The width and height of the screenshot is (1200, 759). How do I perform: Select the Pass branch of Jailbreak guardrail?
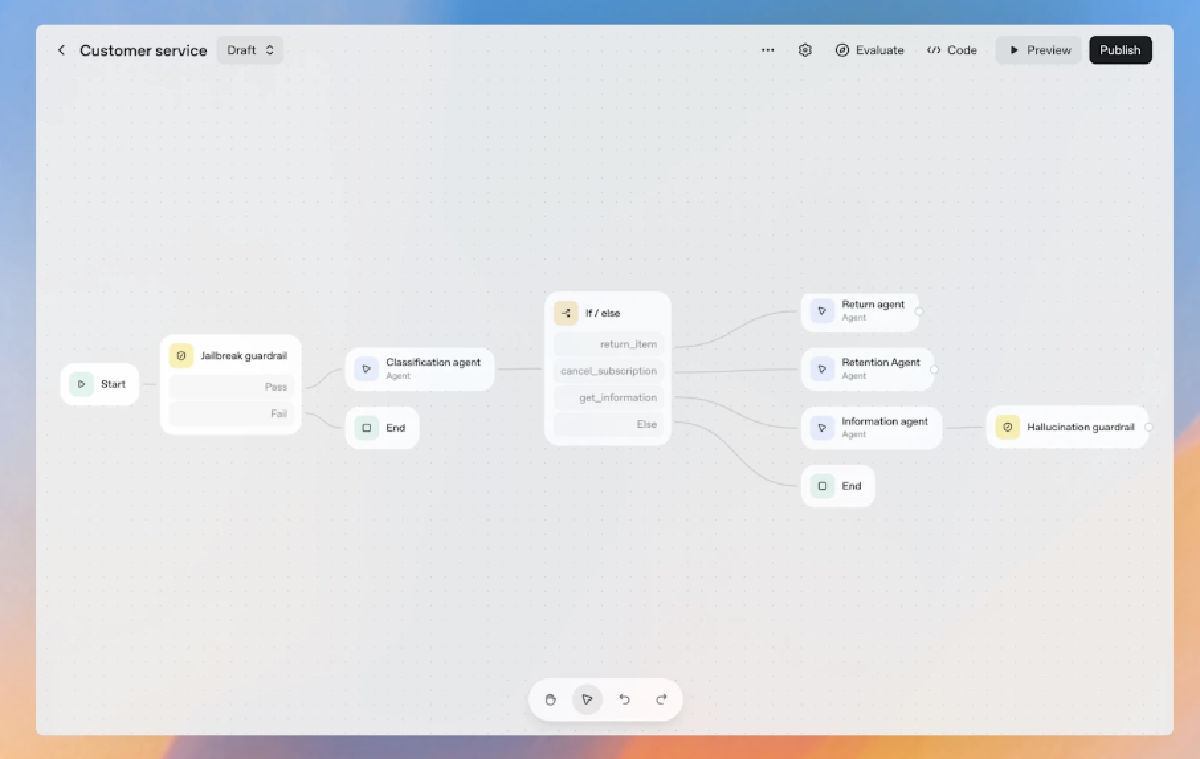tap(231, 387)
